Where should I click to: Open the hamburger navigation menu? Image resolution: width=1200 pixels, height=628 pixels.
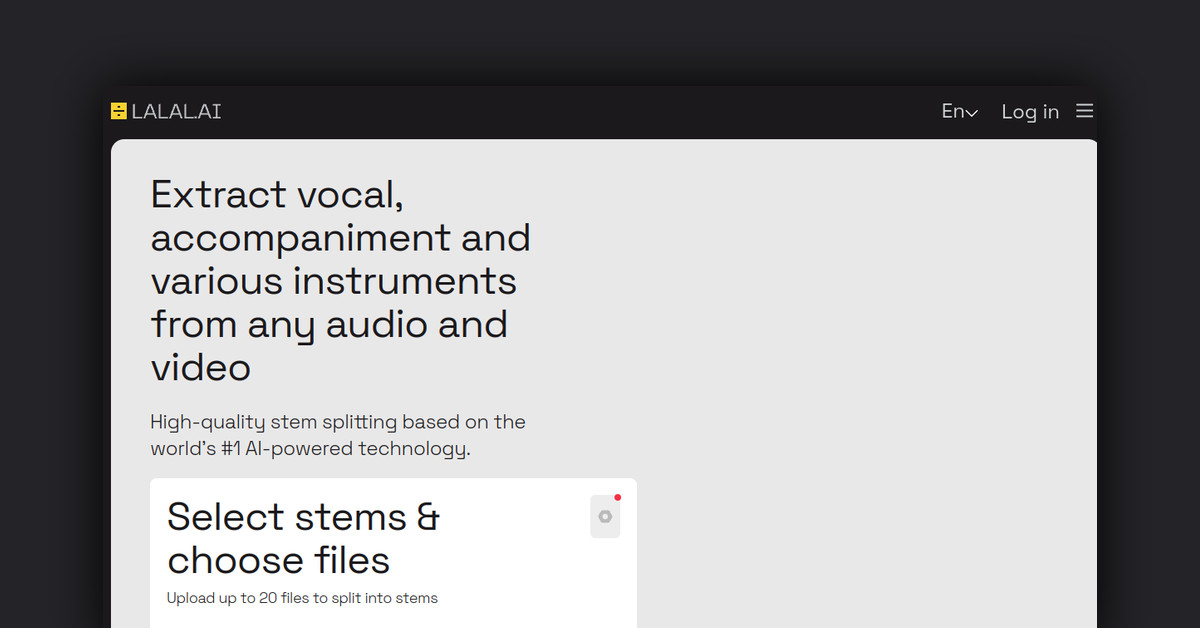coord(1084,111)
